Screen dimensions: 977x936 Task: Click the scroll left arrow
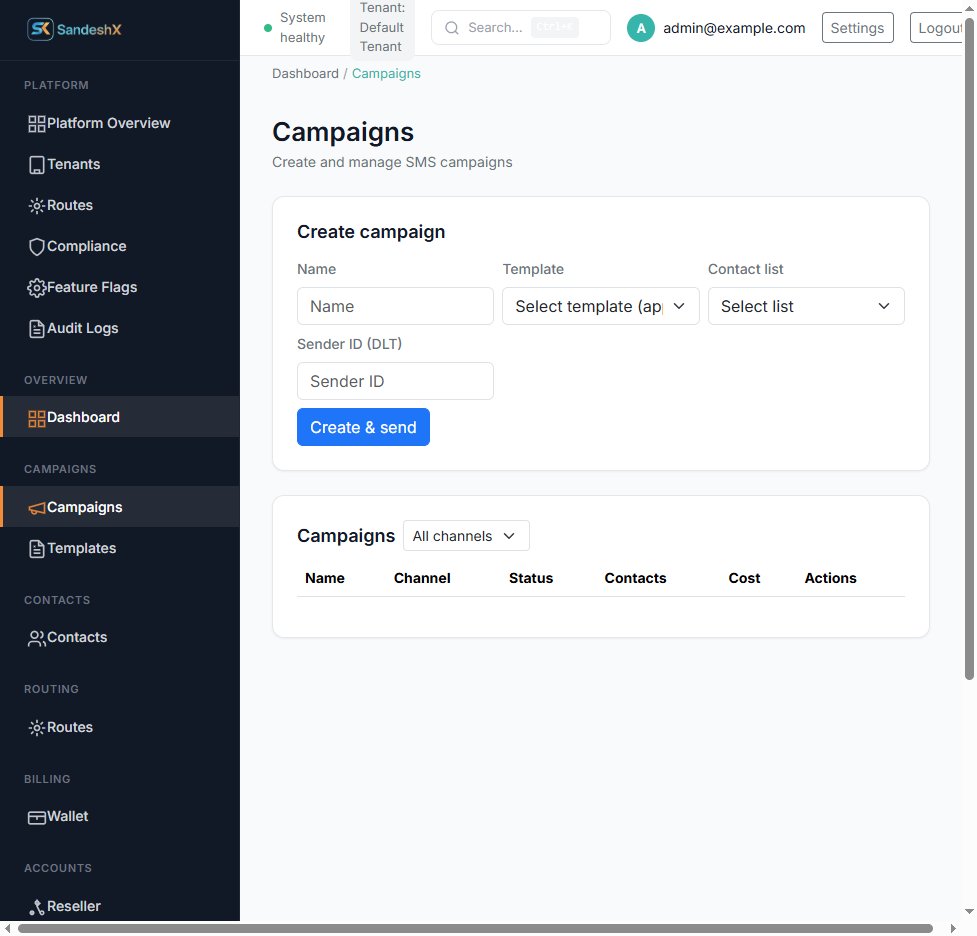click(x=7, y=929)
